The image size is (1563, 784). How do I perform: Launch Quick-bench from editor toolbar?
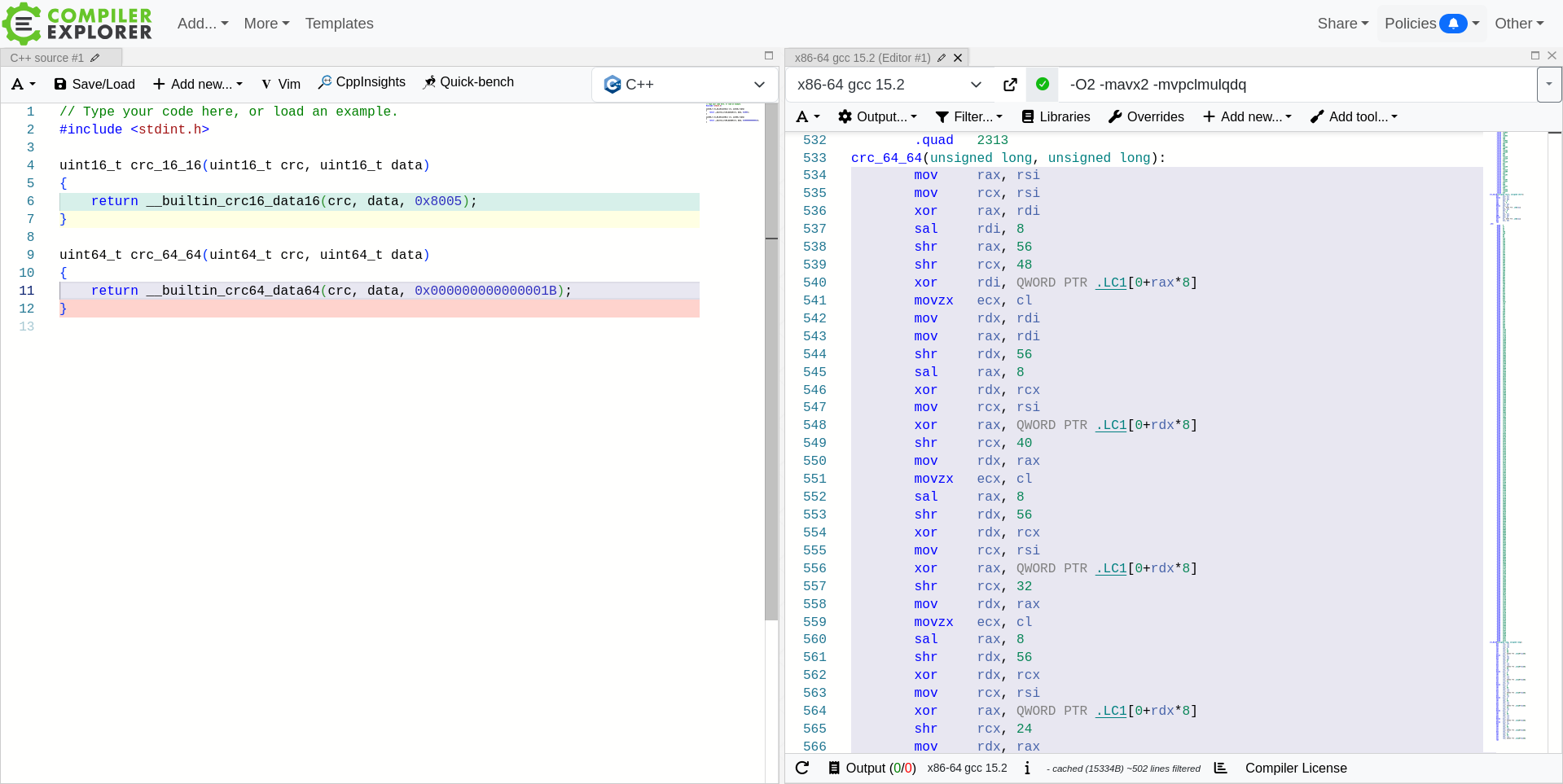pyautogui.click(x=468, y=82)
